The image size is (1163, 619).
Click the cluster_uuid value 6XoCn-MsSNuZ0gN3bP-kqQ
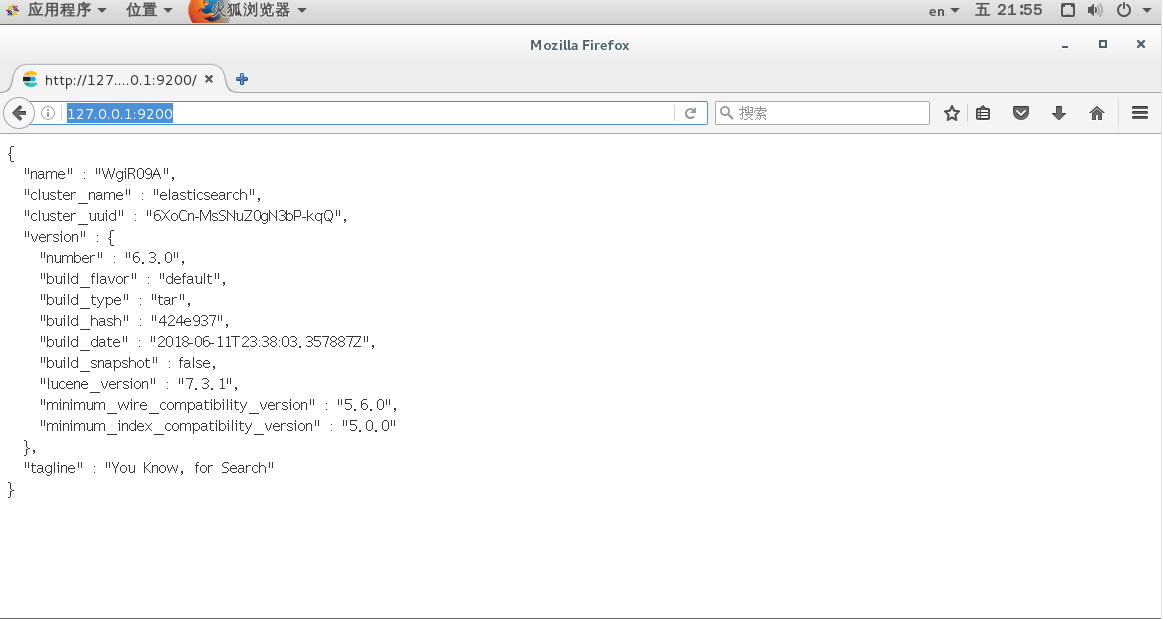click(x=244, y=216)
